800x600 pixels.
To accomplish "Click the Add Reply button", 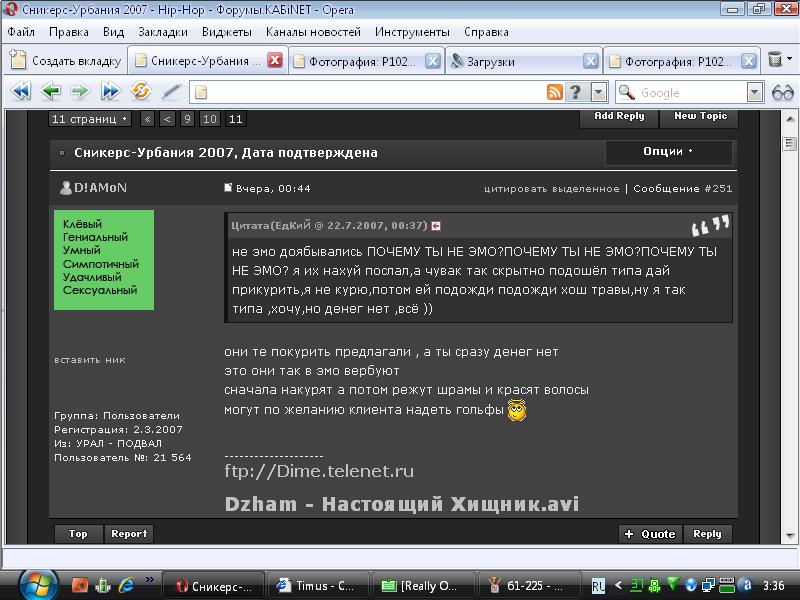I will 619,116.
